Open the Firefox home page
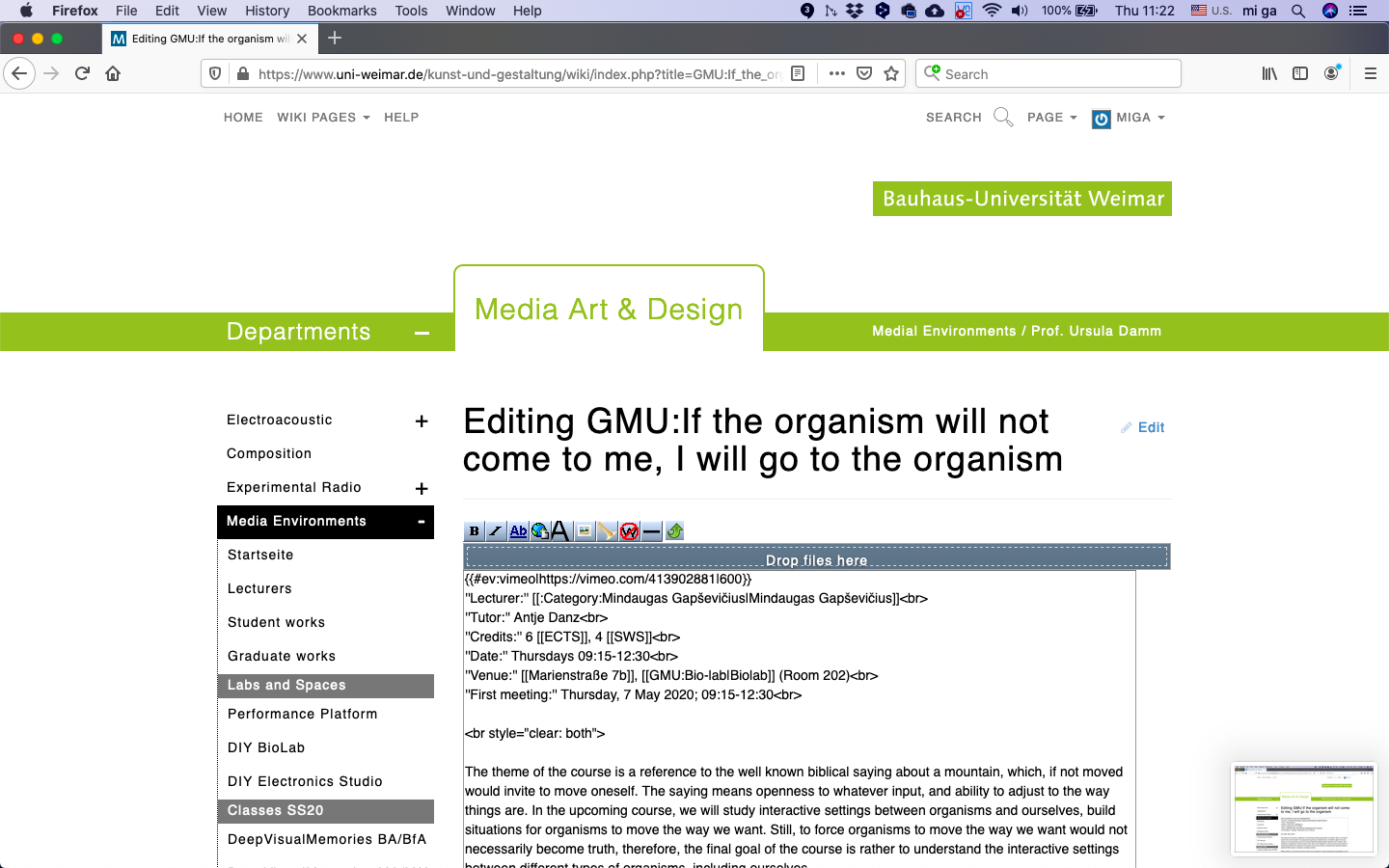This screenshot has height=868, width=1389. click(113, 73)
